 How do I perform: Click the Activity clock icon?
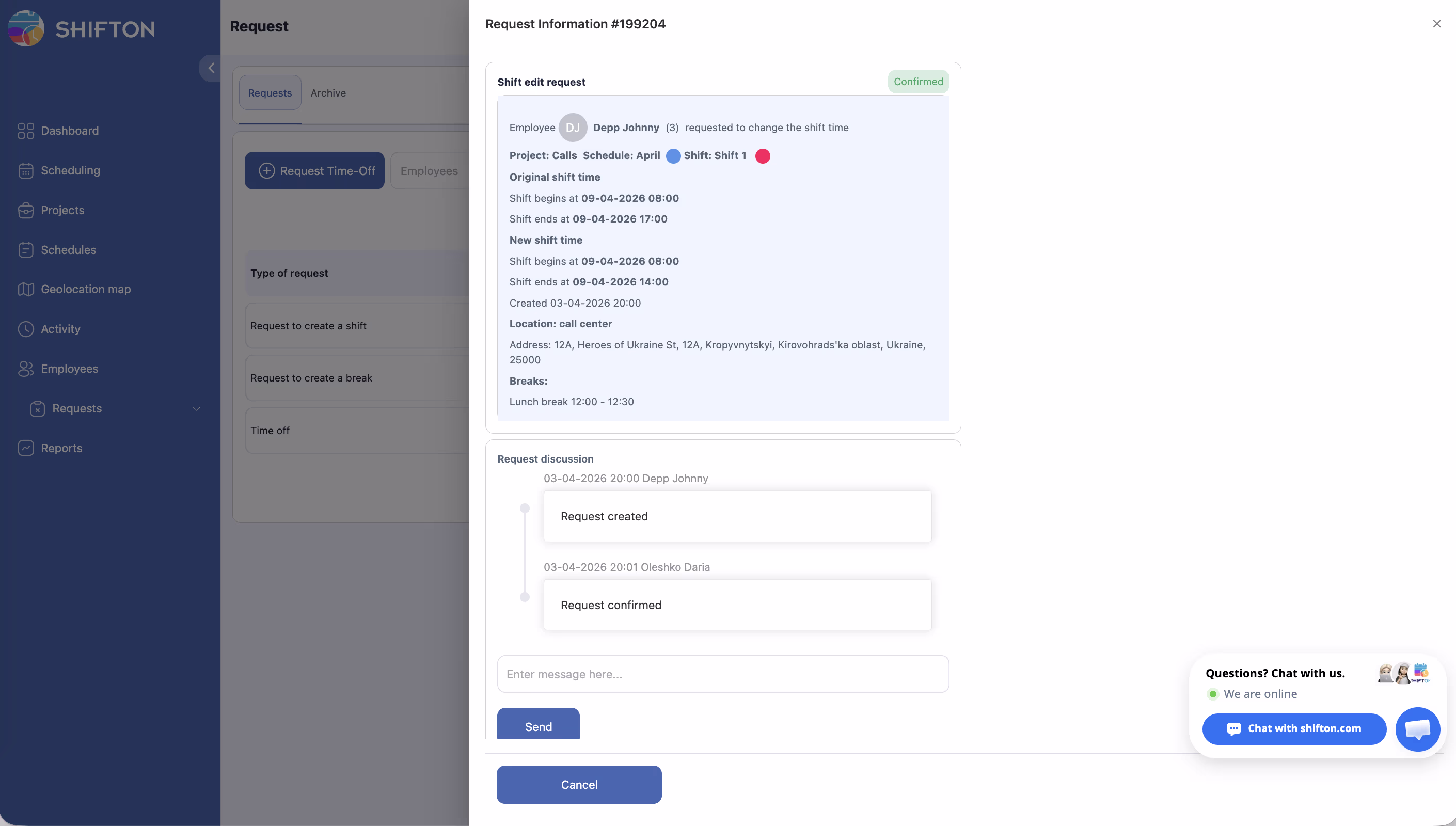[x=25, y=329]
